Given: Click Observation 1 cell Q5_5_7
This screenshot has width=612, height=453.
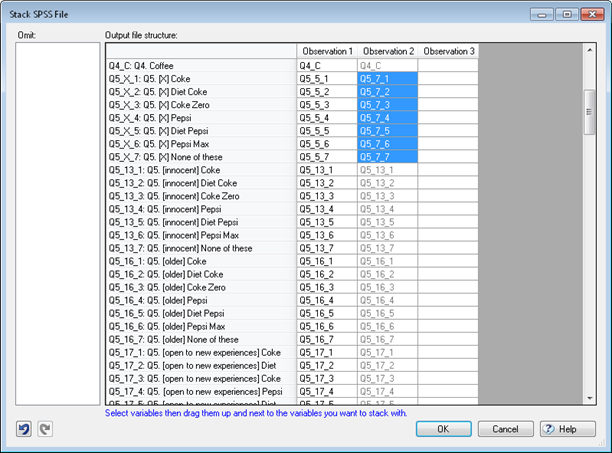Looking at the screenshot, I should tap(327, 157).
